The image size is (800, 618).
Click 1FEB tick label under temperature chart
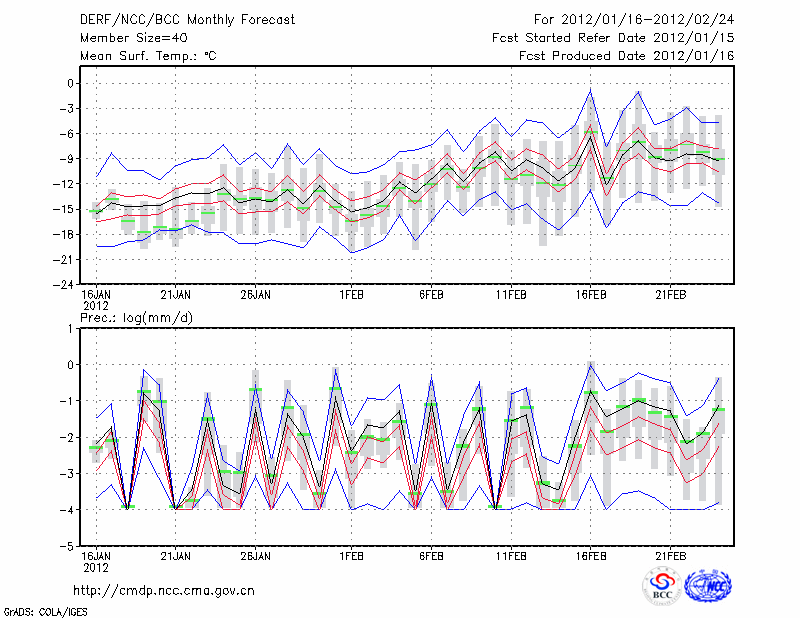tap(351, 295)
